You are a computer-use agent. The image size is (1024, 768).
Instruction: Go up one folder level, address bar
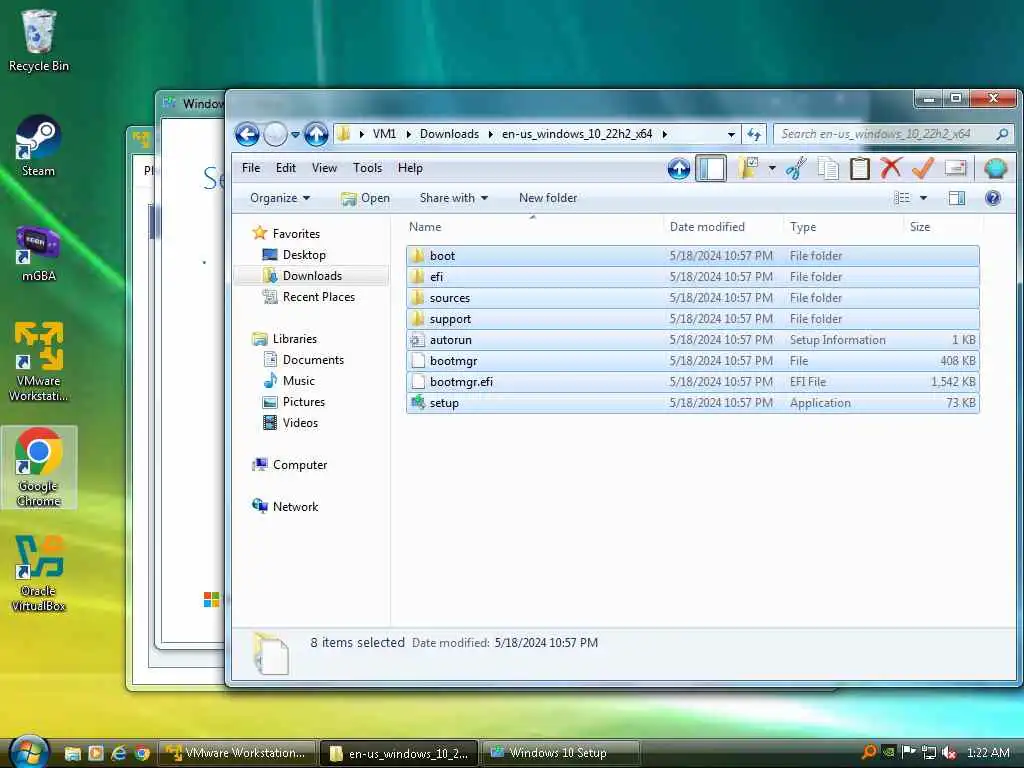pyautogui.click(x=316, y=135)
